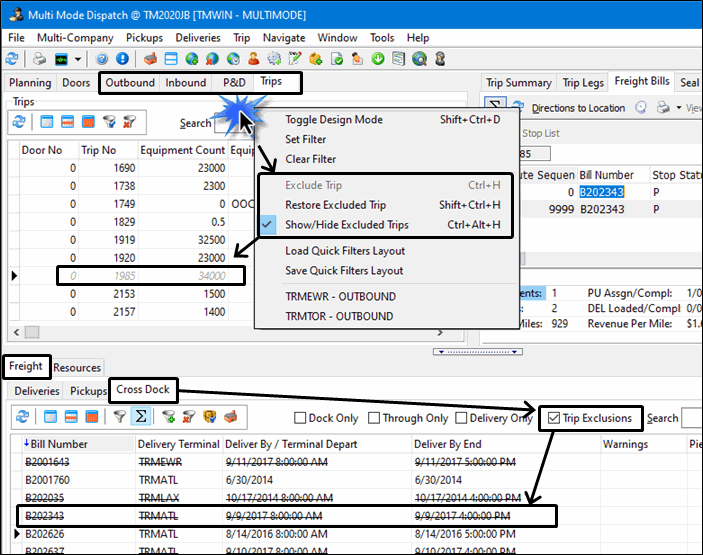Uncheck the Trip Exclusions checkbox
Screen dimensions: 703x555
coord(552,418)
